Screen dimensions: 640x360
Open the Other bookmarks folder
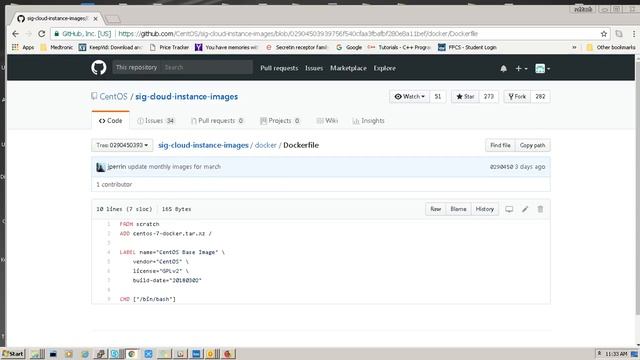611,47
